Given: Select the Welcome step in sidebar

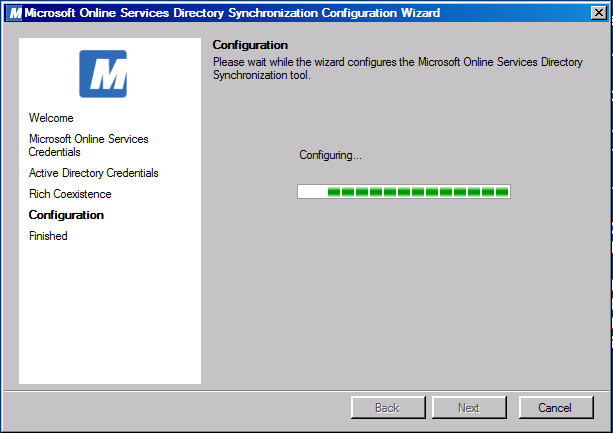Looking at the screenshot, I should click(x=51, y=118).
